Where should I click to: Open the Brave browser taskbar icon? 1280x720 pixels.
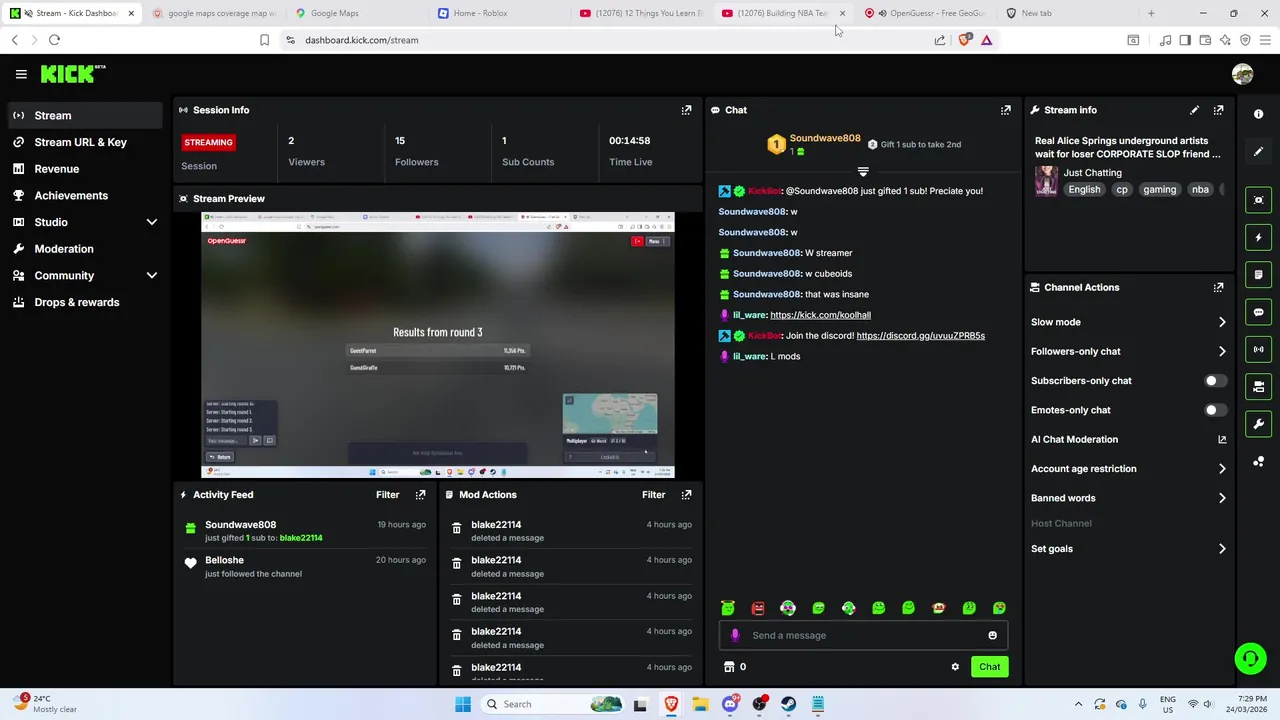point(670,704)
